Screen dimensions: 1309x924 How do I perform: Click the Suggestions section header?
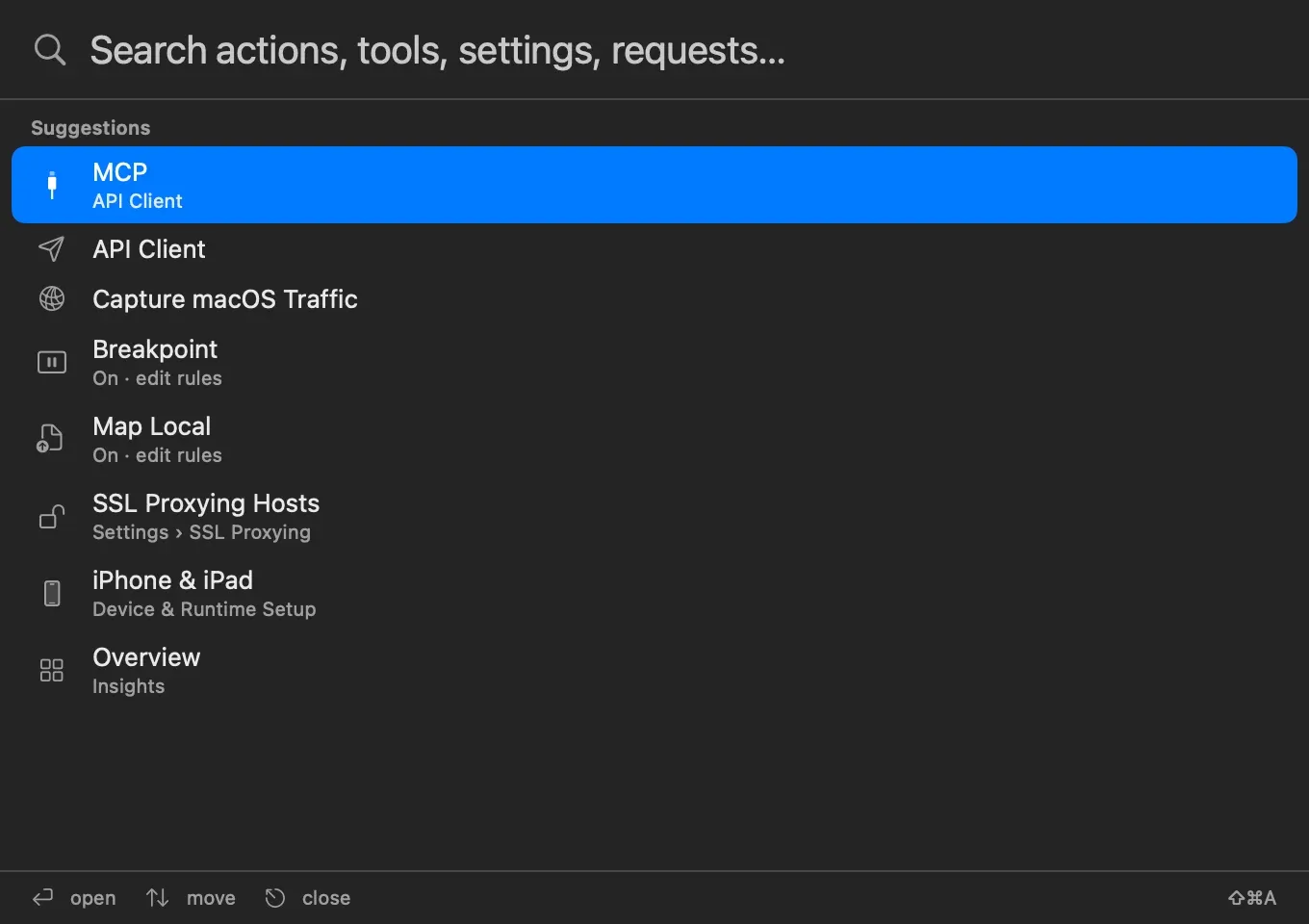(90, 128)
